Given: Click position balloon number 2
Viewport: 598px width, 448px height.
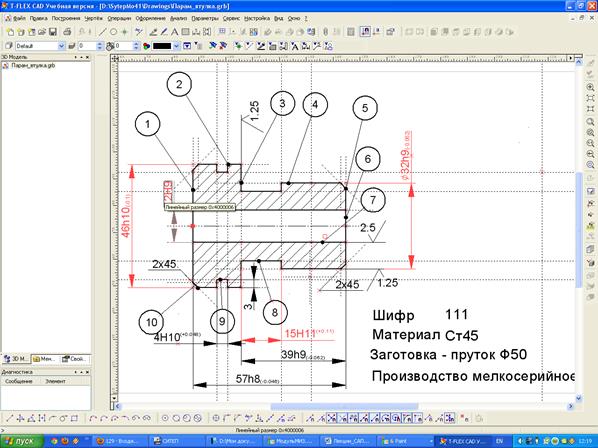Looking at the screenshot, I should [179, 84].
